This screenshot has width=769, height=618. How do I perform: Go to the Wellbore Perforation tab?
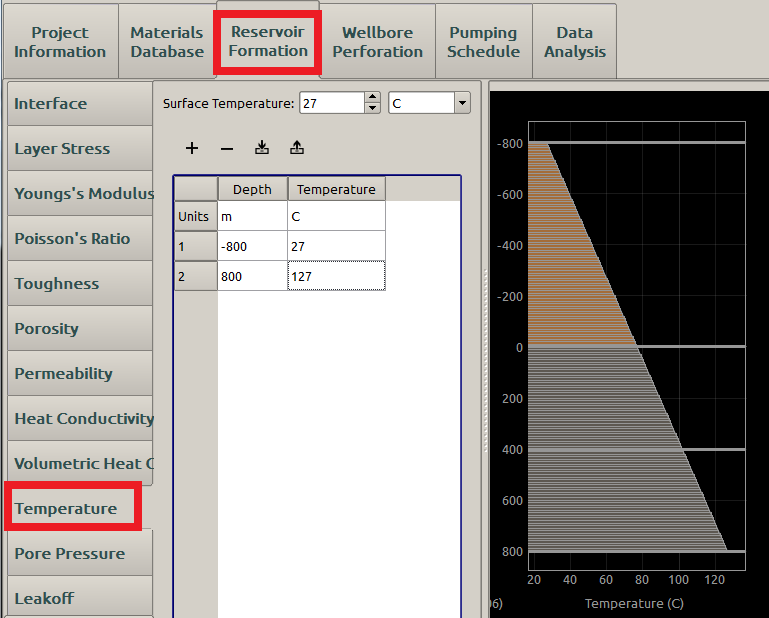click(378, 42)
